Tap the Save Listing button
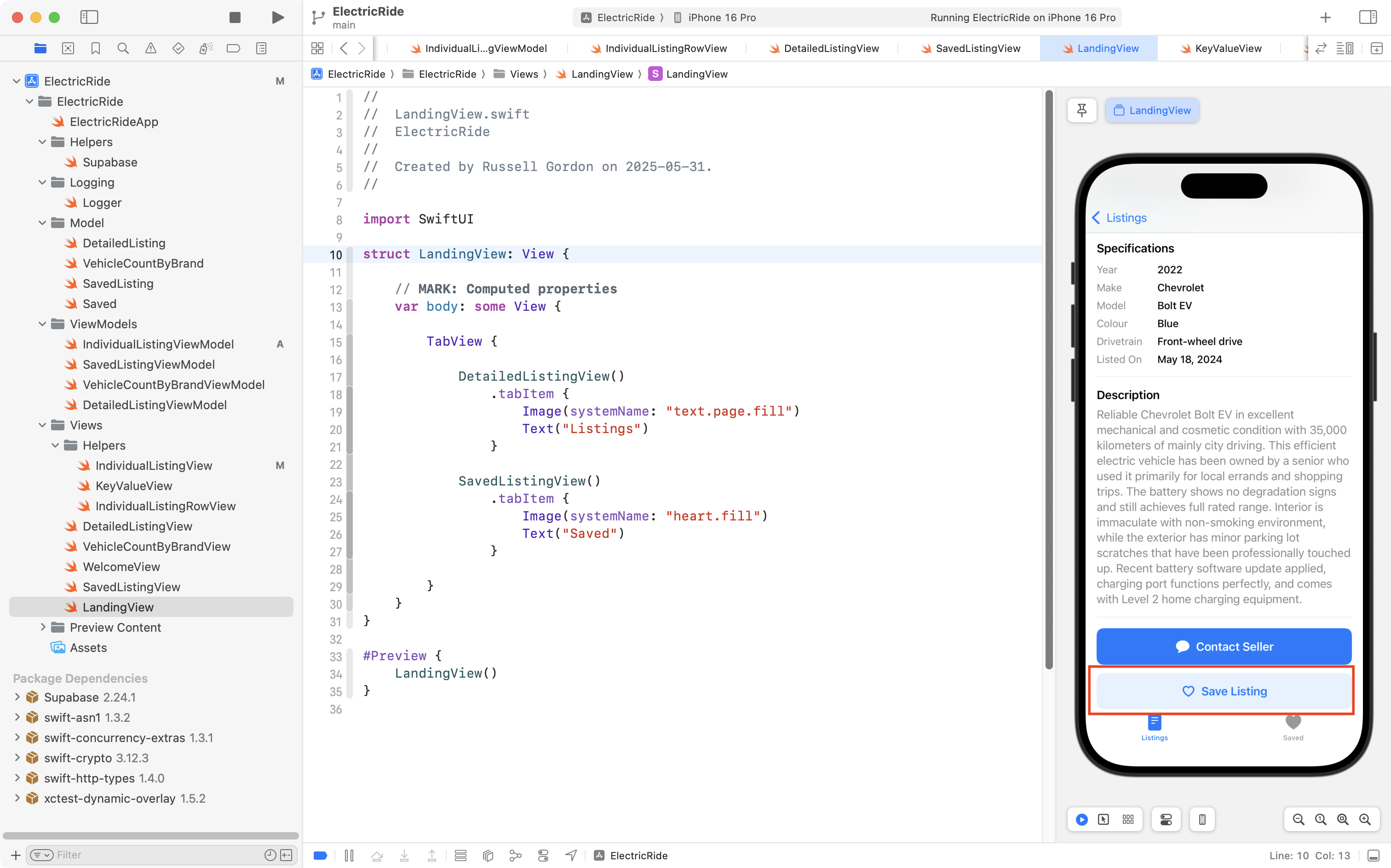The image size is (1391, 868). pos(1223,691)
